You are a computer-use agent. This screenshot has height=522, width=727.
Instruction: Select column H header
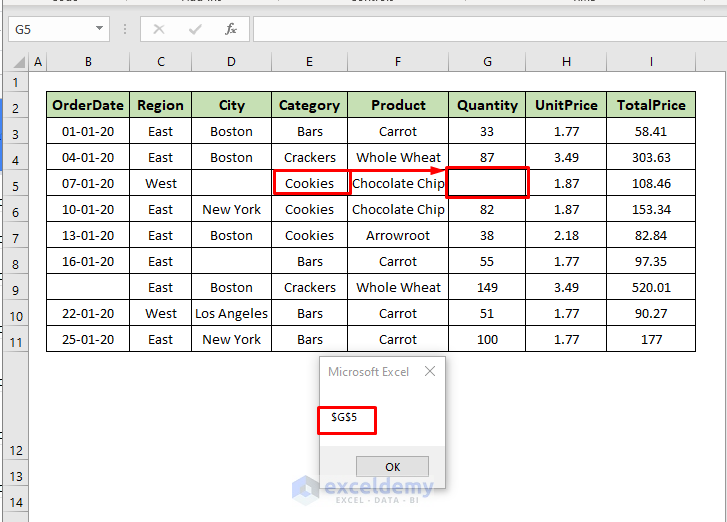tap(566, 62)
